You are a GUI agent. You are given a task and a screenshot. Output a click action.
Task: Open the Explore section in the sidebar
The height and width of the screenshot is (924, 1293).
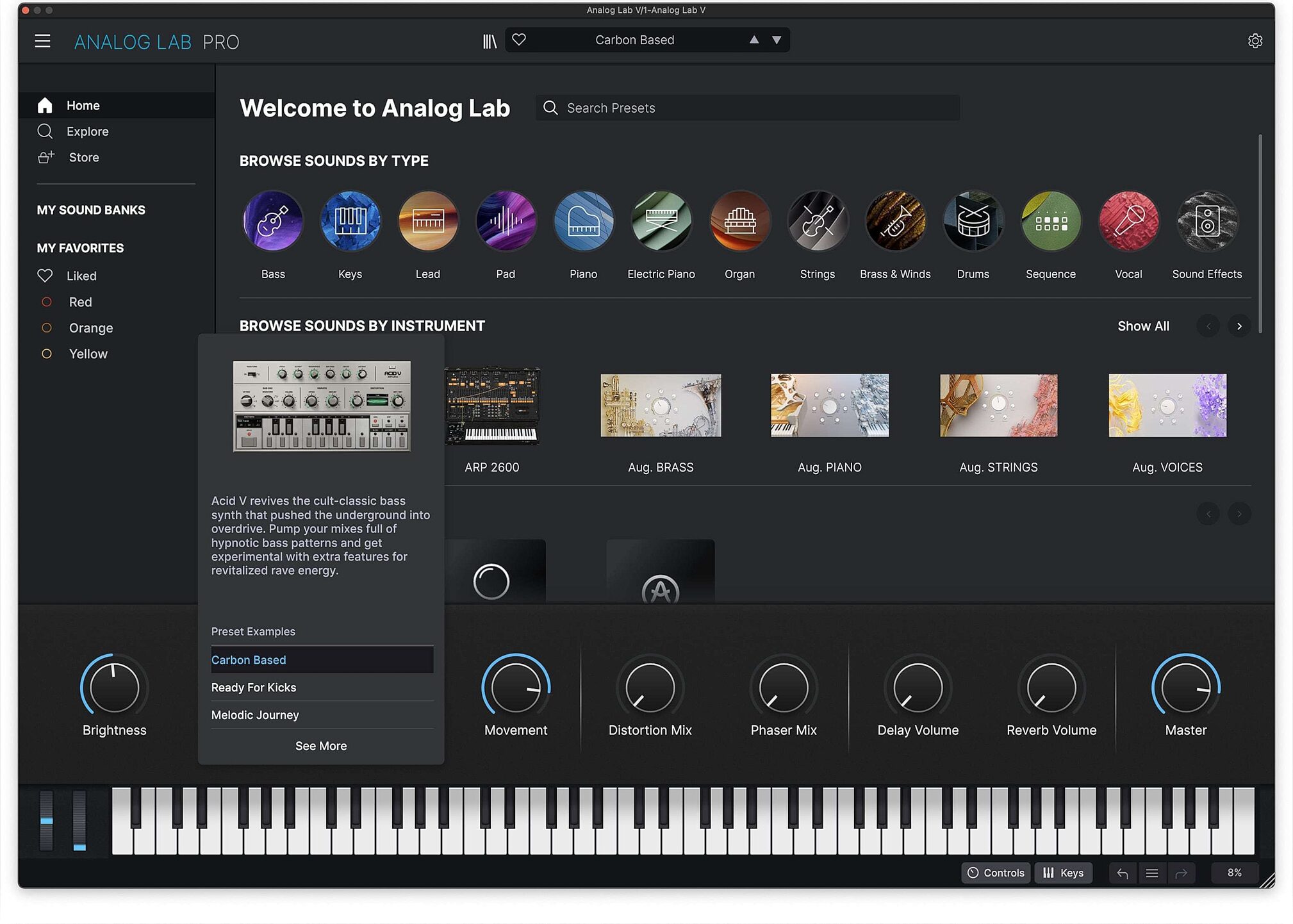coord(87,131)
